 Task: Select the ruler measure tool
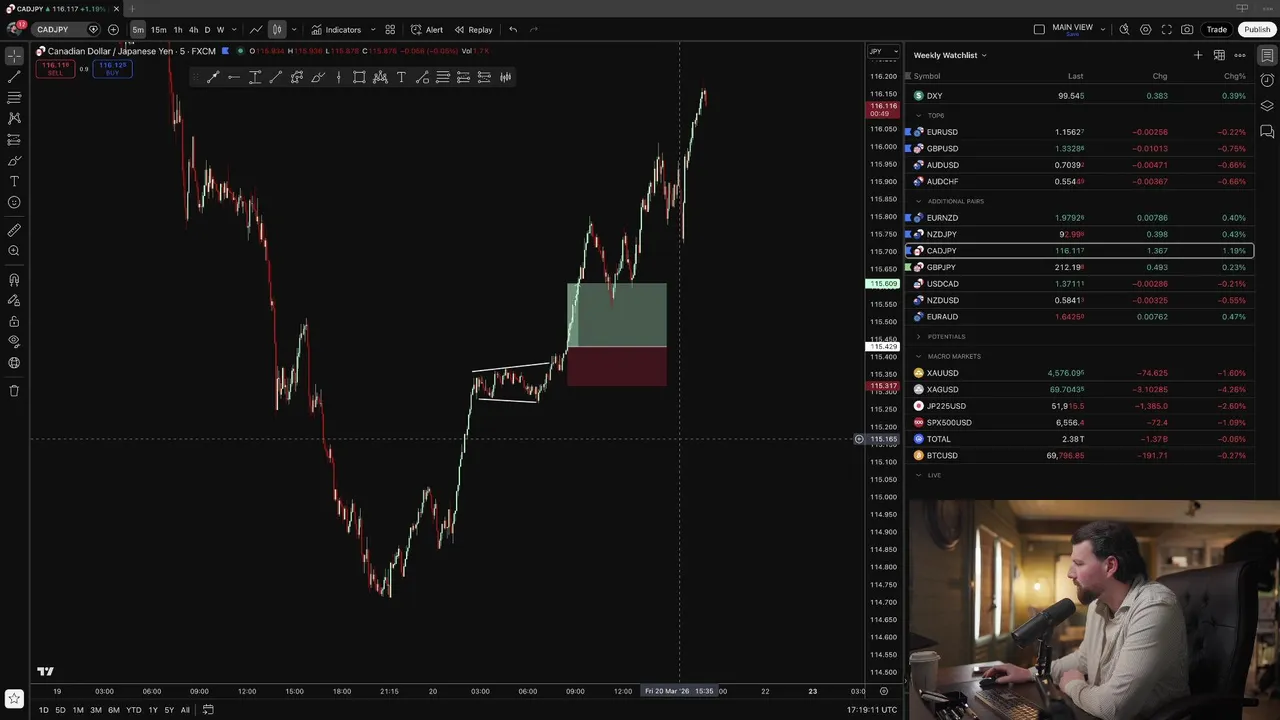click(14, 230)
